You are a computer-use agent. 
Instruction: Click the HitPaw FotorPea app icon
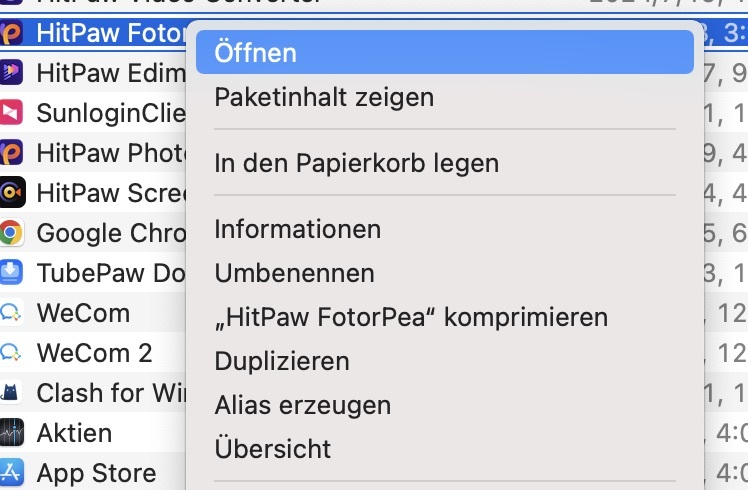pos(11,33)
